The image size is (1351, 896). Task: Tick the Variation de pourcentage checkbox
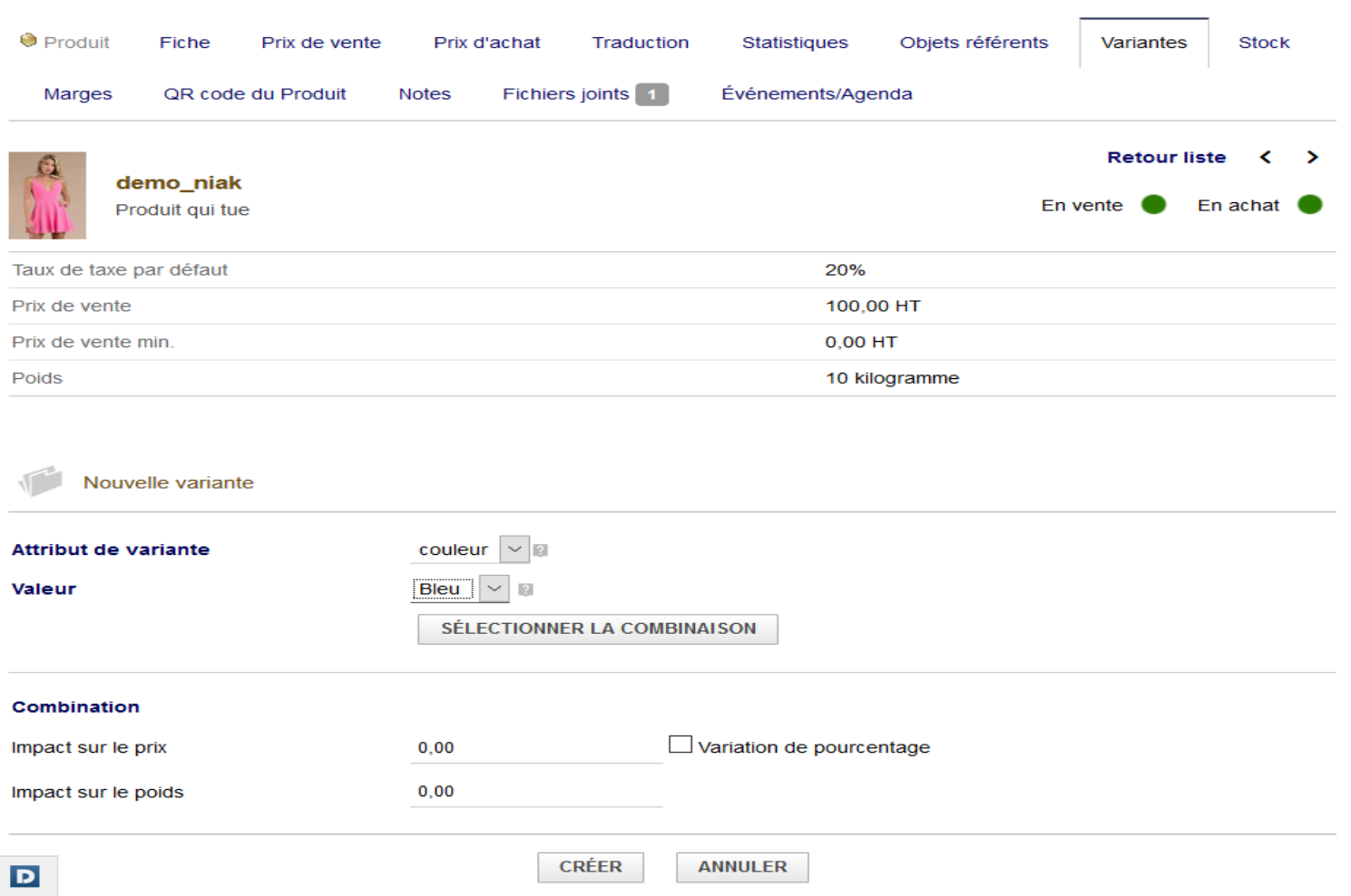click(x=680, y=745)
